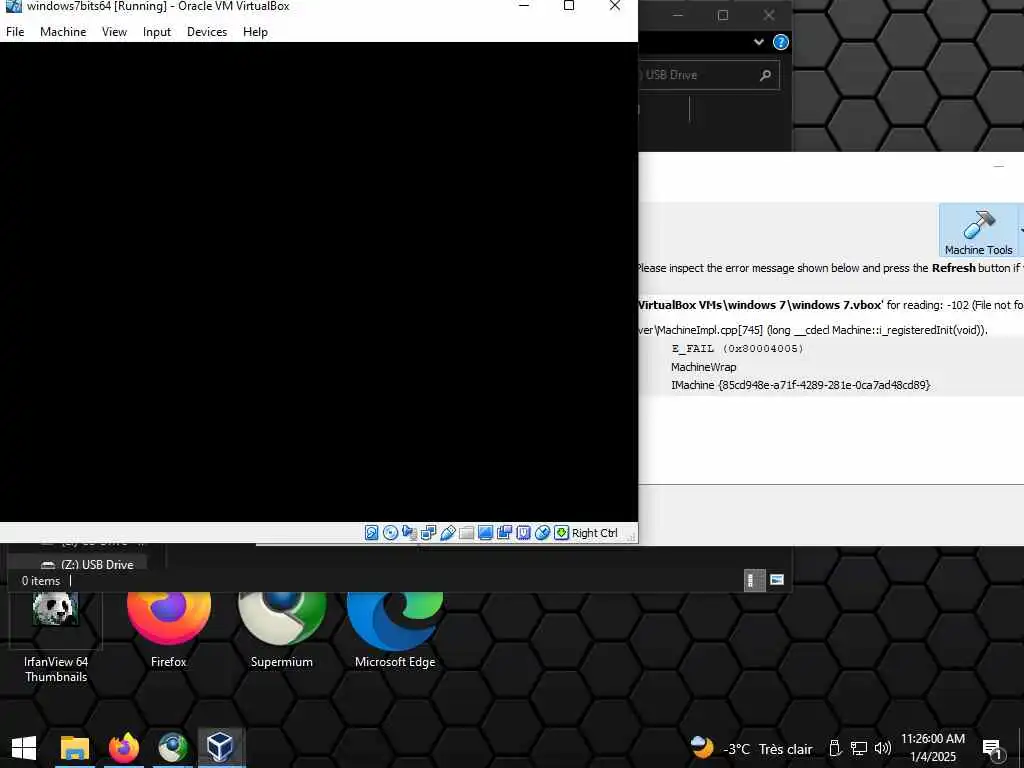Click the E_FAIL (0x80004005) result code text
The height and width of the screenshot is (768, 1024).
737,349
